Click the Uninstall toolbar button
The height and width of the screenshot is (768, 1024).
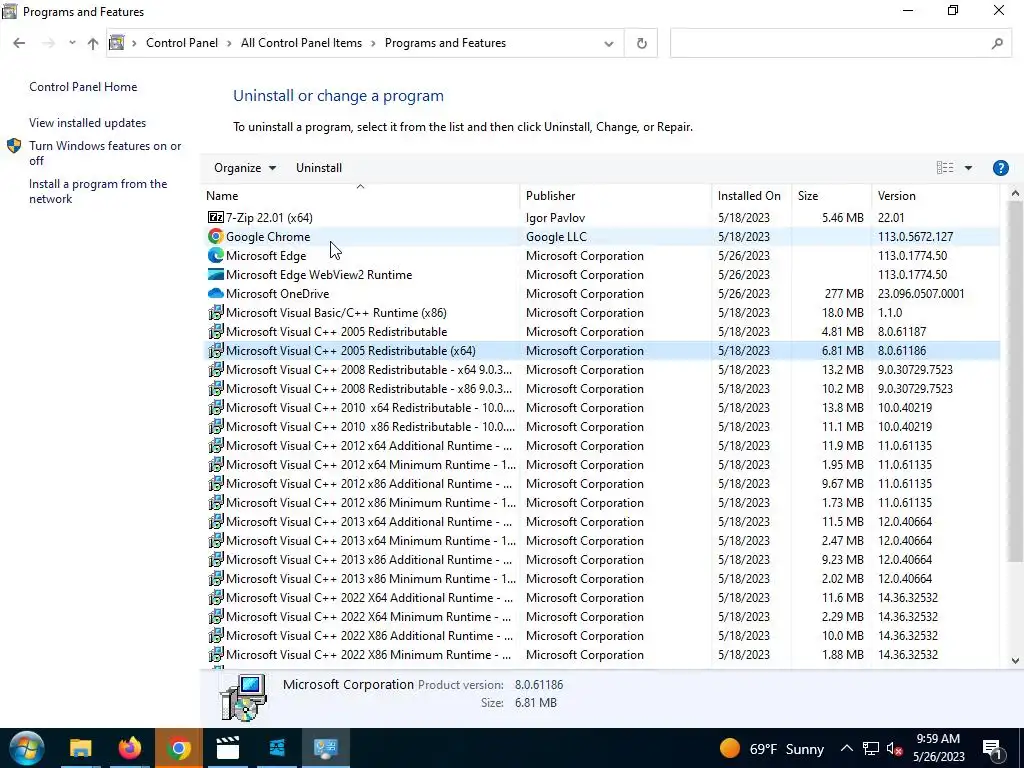319,168
